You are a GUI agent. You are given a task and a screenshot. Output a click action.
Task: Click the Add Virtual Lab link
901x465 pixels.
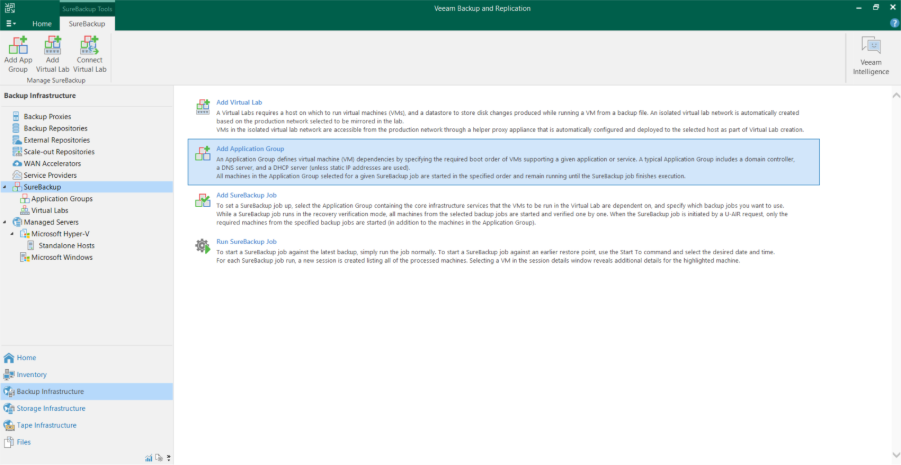pos(240,102)
